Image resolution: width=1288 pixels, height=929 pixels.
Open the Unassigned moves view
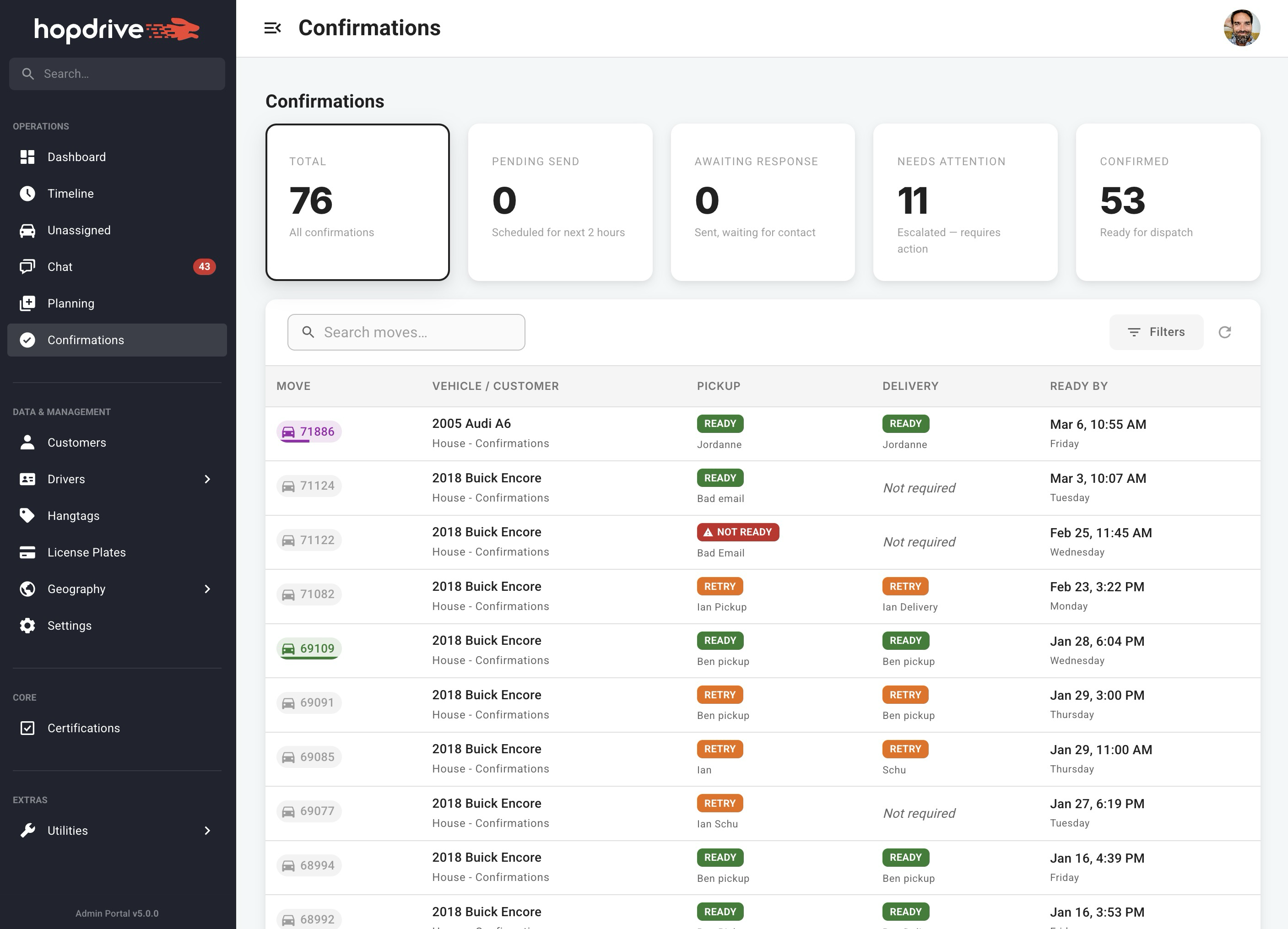[x=79, y=230]
